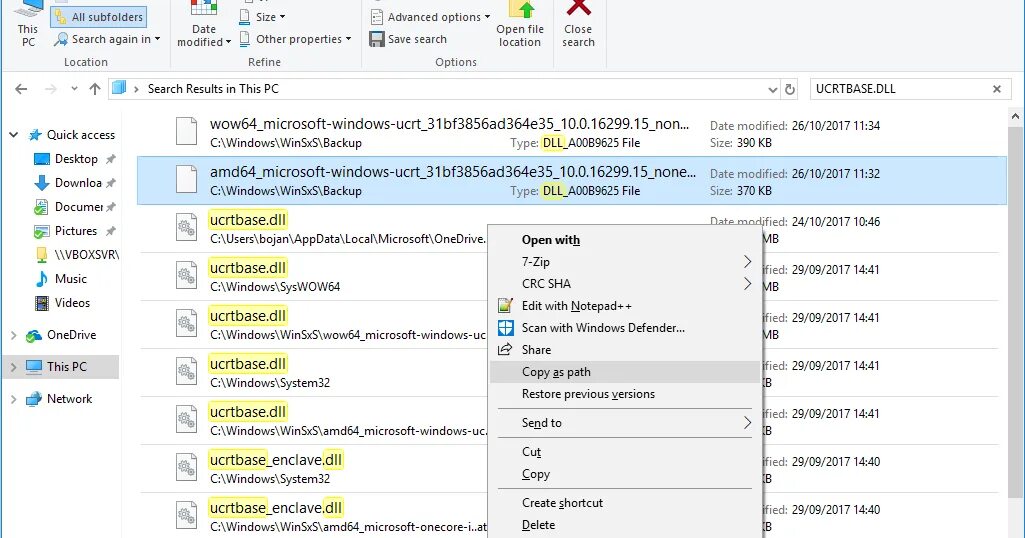Viewport: 1025px width, 538px height.
Task: Click the up one level arrow
Action: pyautogui.click(x=95, y=89)
